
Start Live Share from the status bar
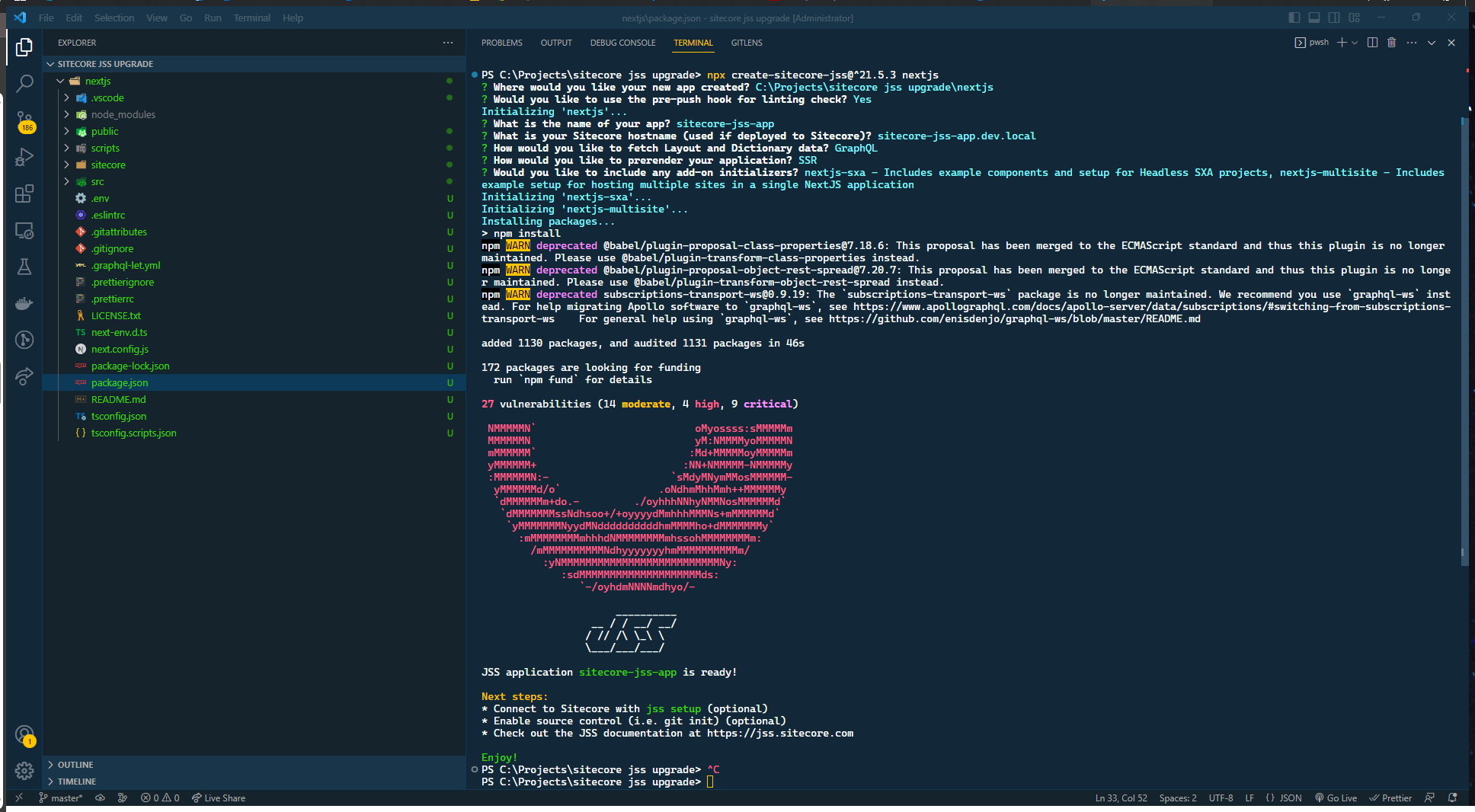(219, 798)
